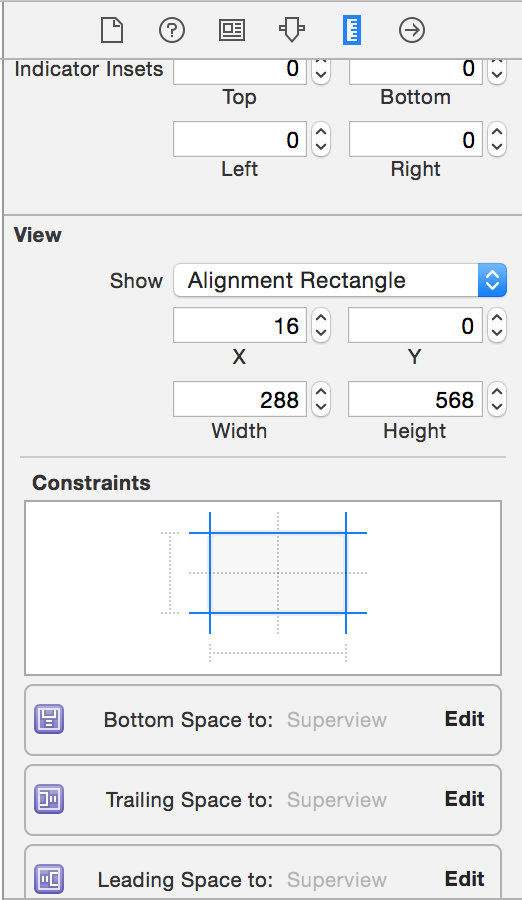Adjust the Left indicator inset stepper
The height and width of the screenshot is (900, 522).
click(321, 139)
